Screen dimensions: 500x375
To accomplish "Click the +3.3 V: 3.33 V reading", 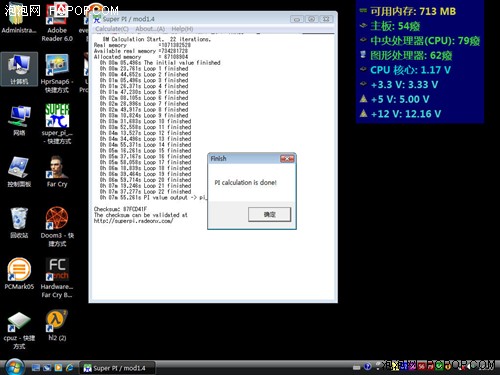I will pyautogui.click(x=404, y=85).
